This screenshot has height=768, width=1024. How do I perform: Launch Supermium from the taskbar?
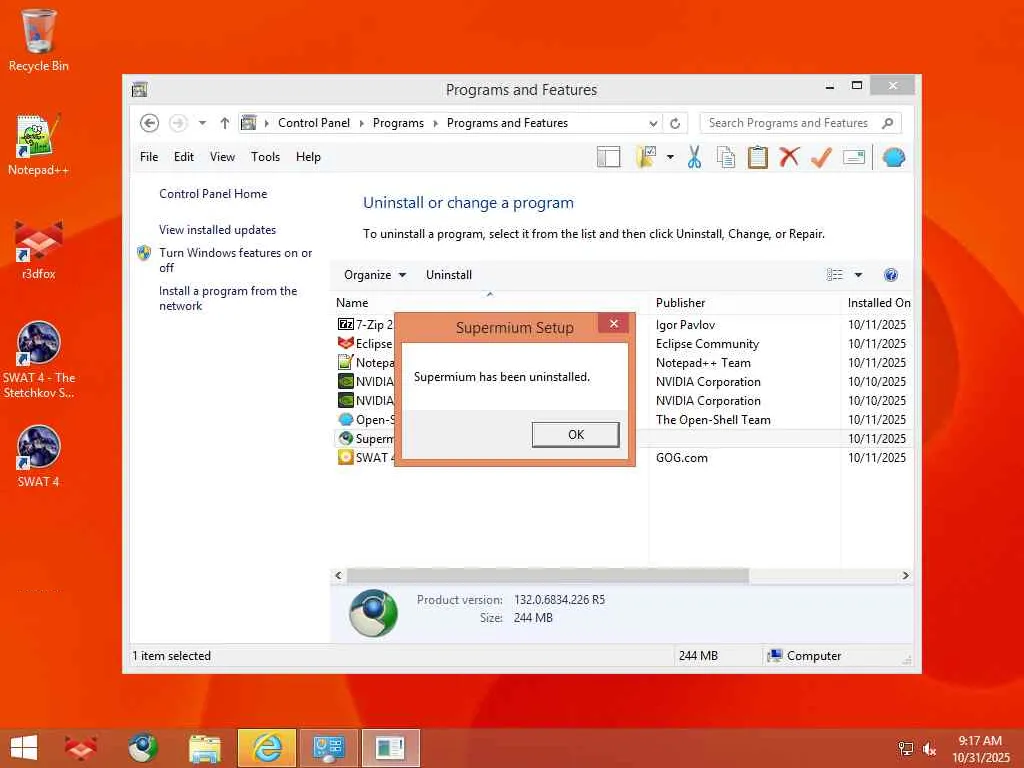[142, 748]
